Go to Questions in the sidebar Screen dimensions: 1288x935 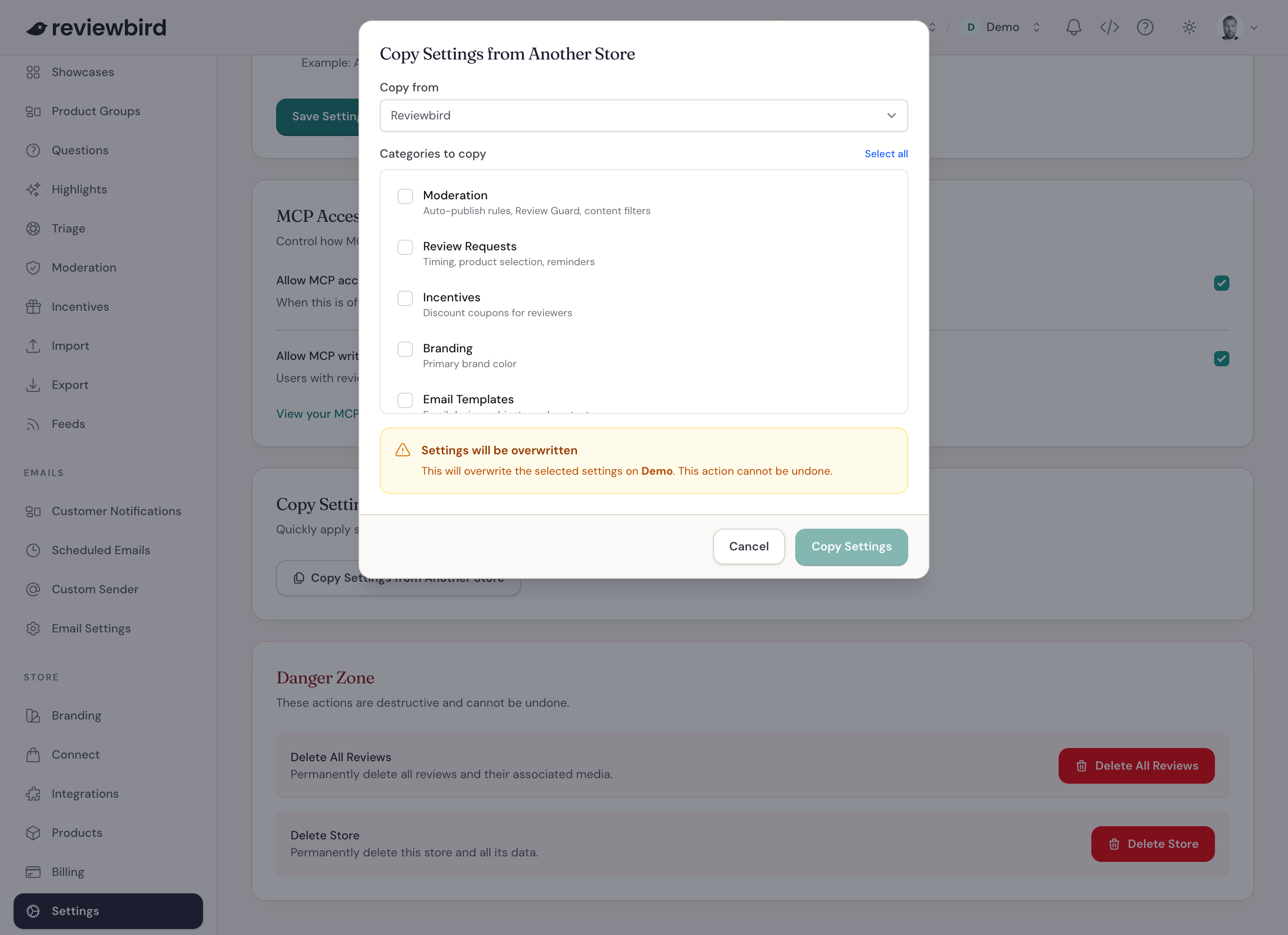pyautogui.click(x=80, y=150)
